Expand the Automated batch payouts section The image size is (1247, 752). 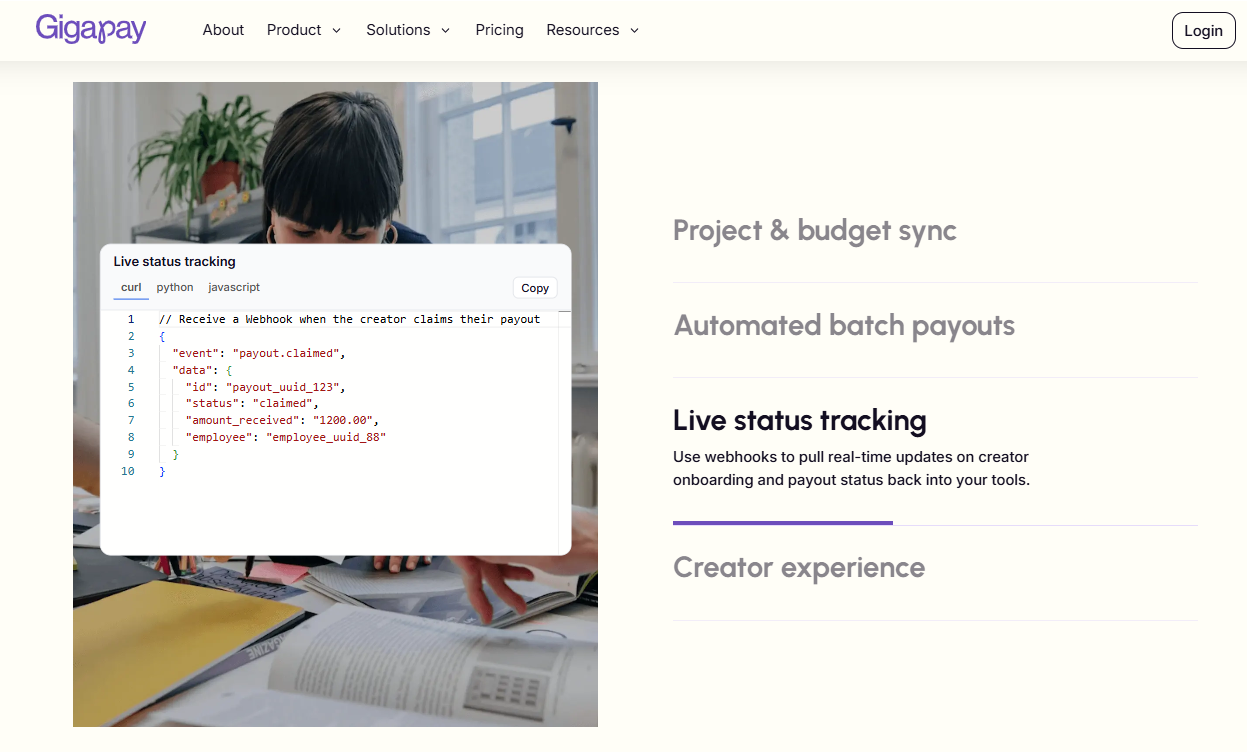844,325
